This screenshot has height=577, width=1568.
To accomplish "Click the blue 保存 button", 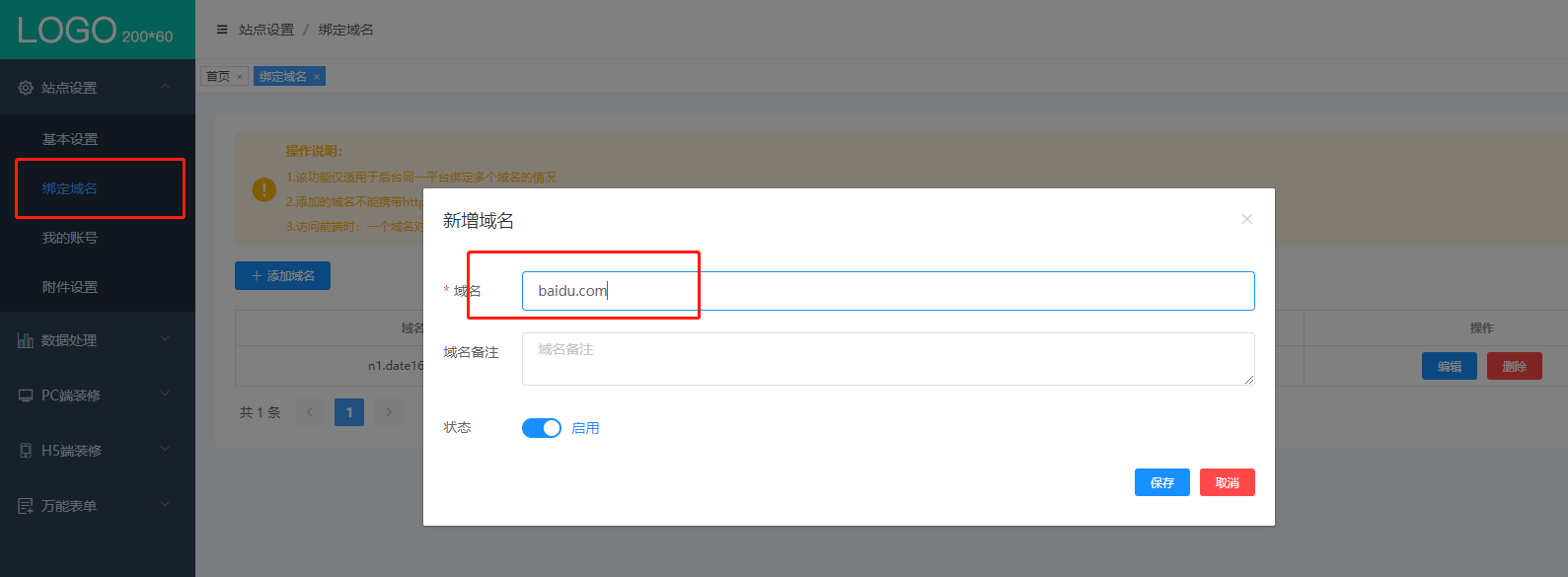I will (1161, 482).
